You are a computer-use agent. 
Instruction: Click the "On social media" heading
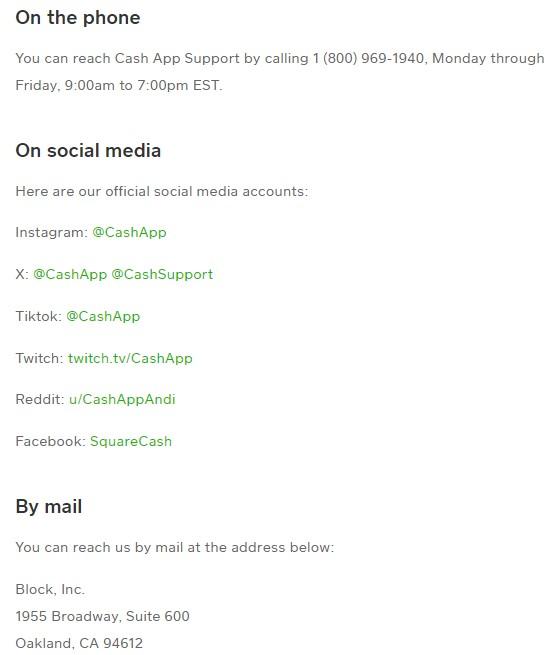click(88, 151)
